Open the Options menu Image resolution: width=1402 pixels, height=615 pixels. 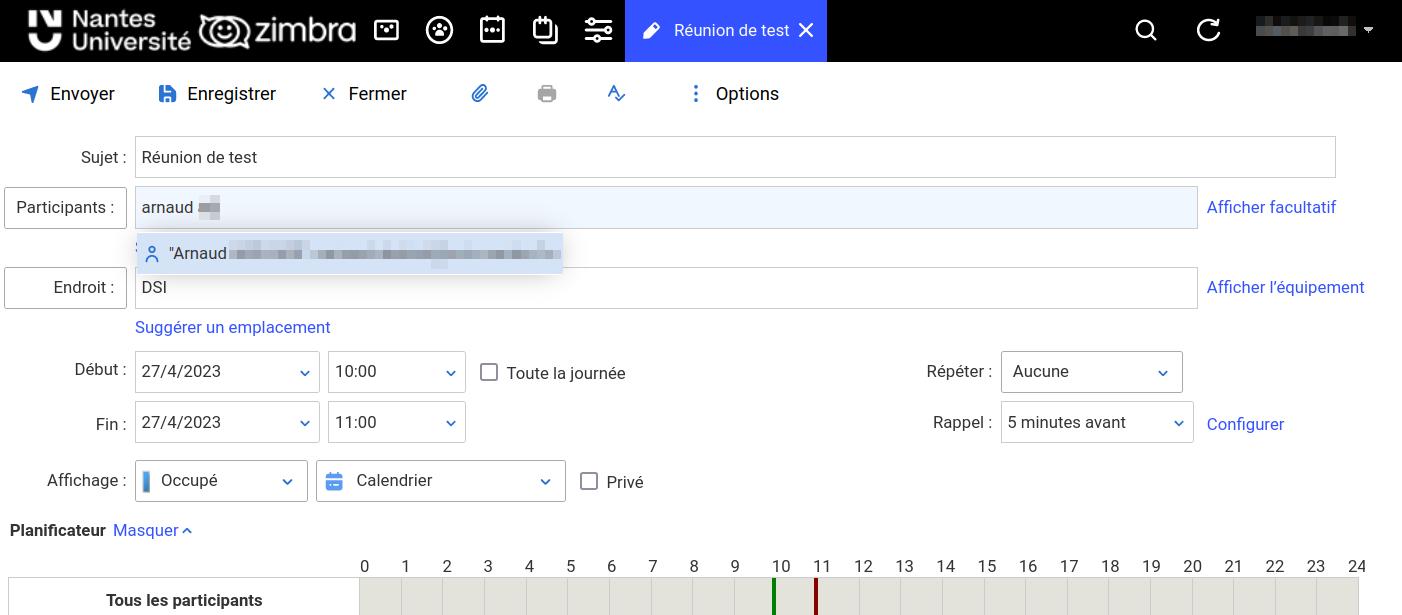click(735, 94)
